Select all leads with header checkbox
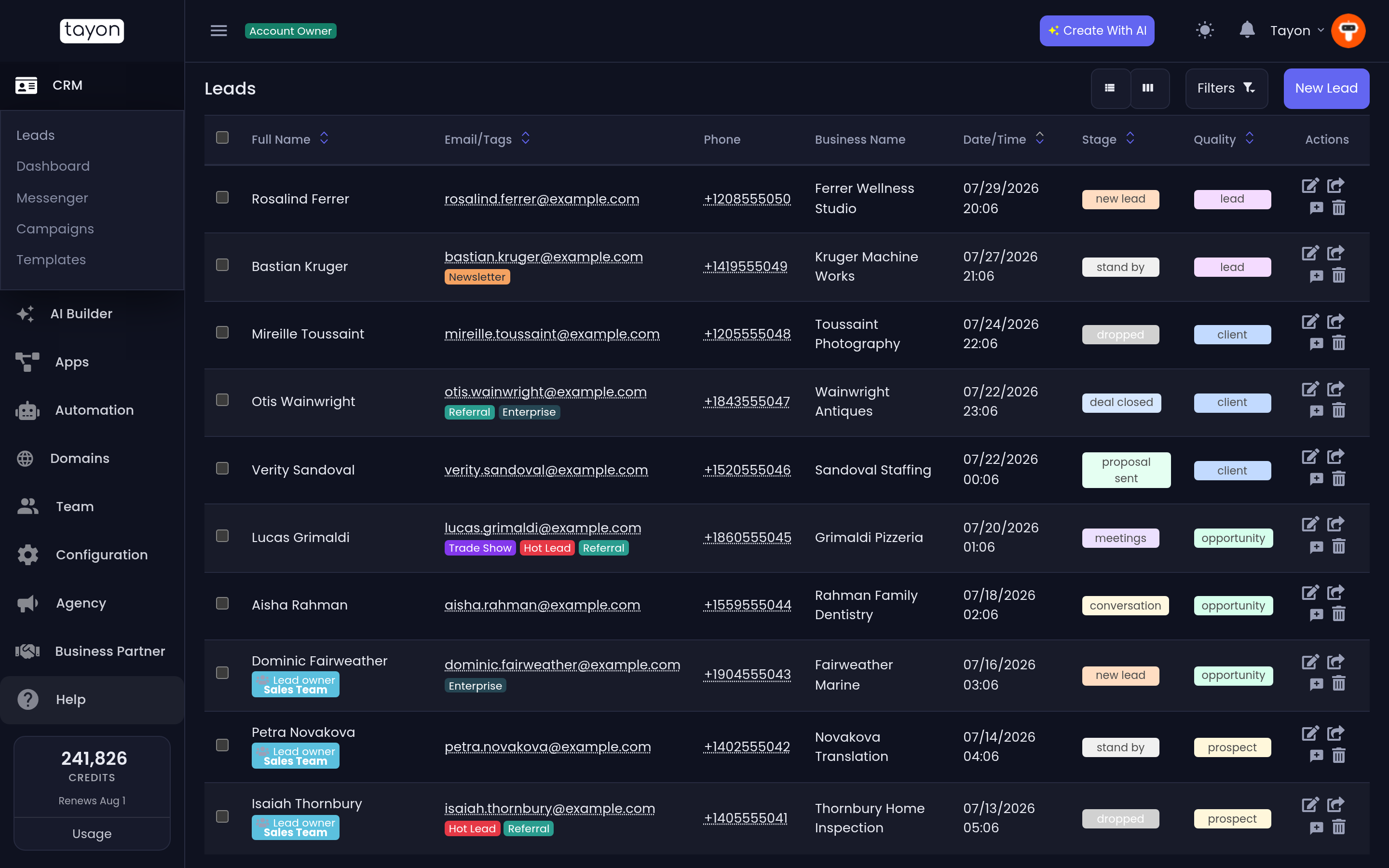The height and width of the screenshot is (868, 1389). tap(222, 137)
